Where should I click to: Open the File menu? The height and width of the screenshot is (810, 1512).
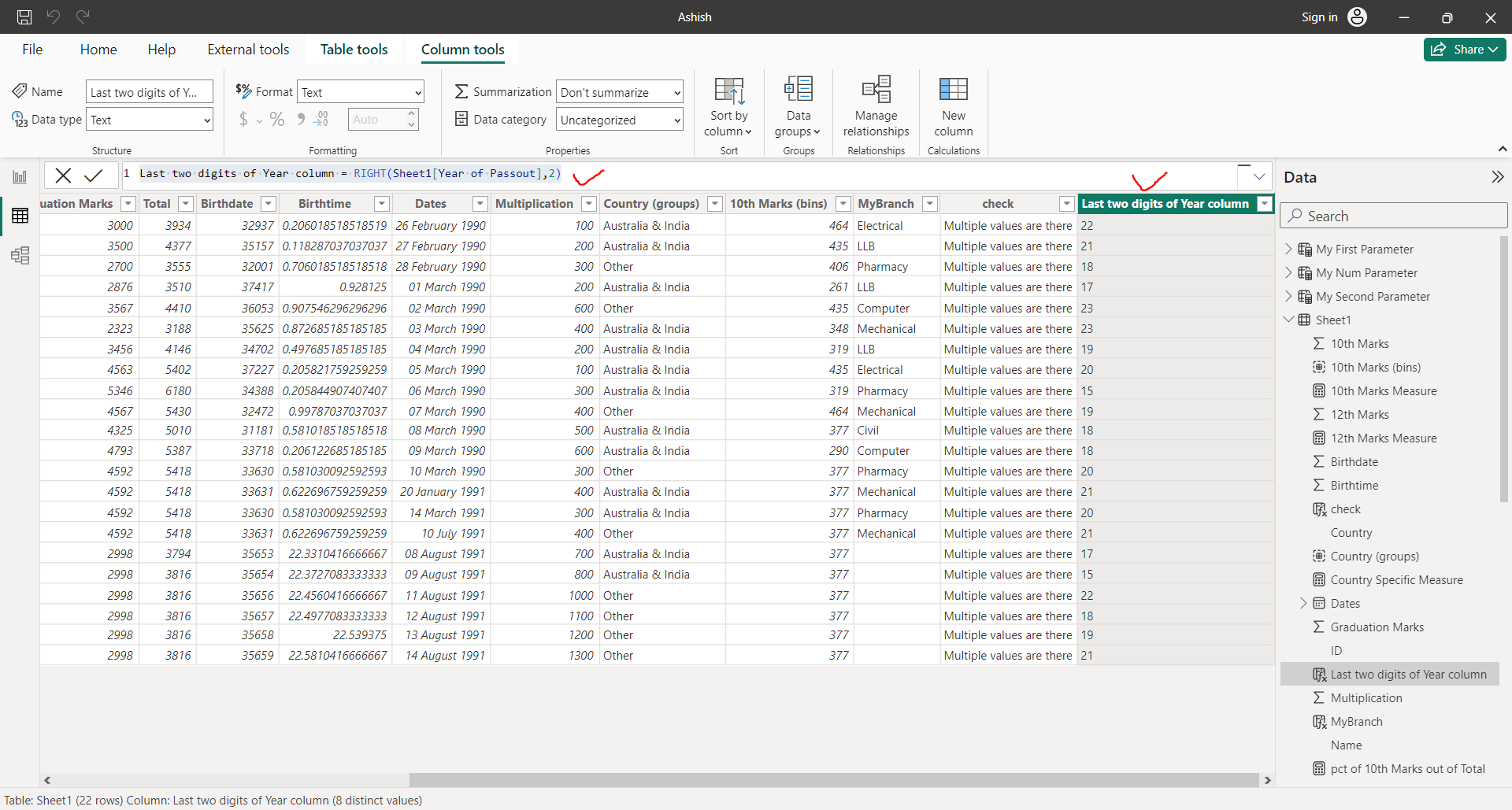click(32, 49)
